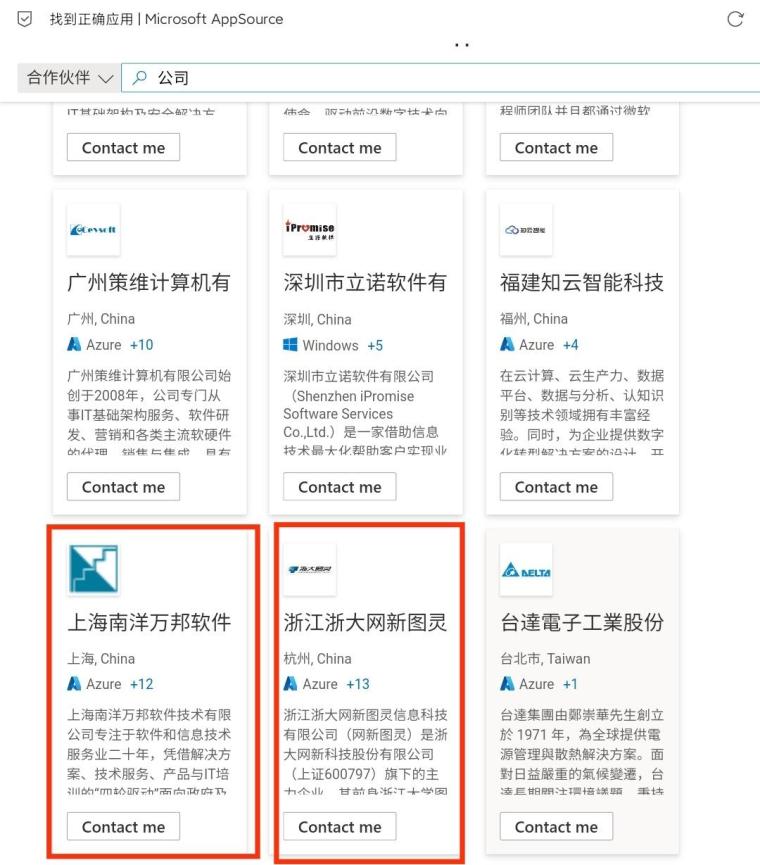Open the 广州策维计算机 company logo
This screenshot has width=760, height=865.
click(93, 230)
